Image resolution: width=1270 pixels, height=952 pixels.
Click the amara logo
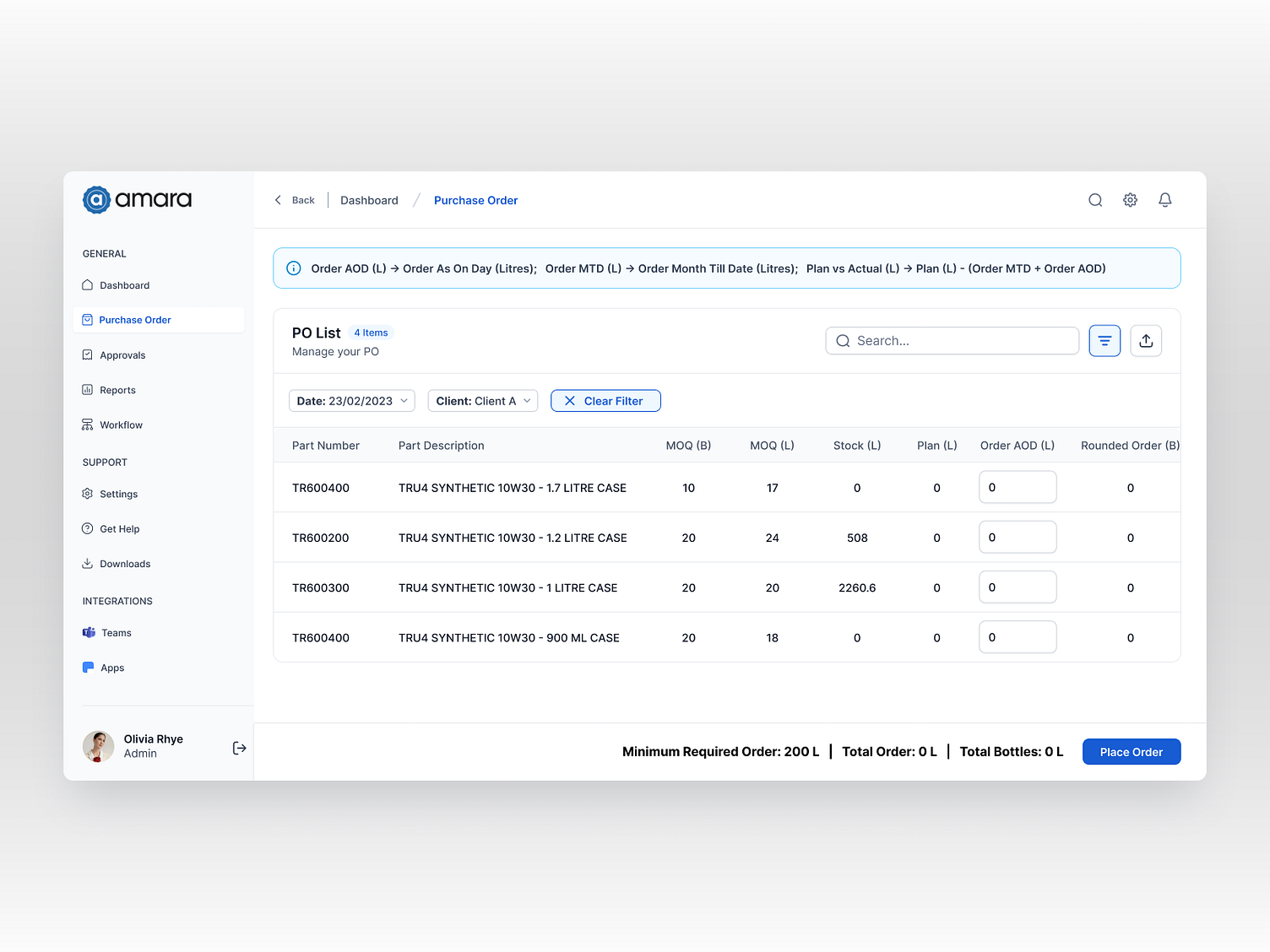pyautogui.click(x=136, y=199)
